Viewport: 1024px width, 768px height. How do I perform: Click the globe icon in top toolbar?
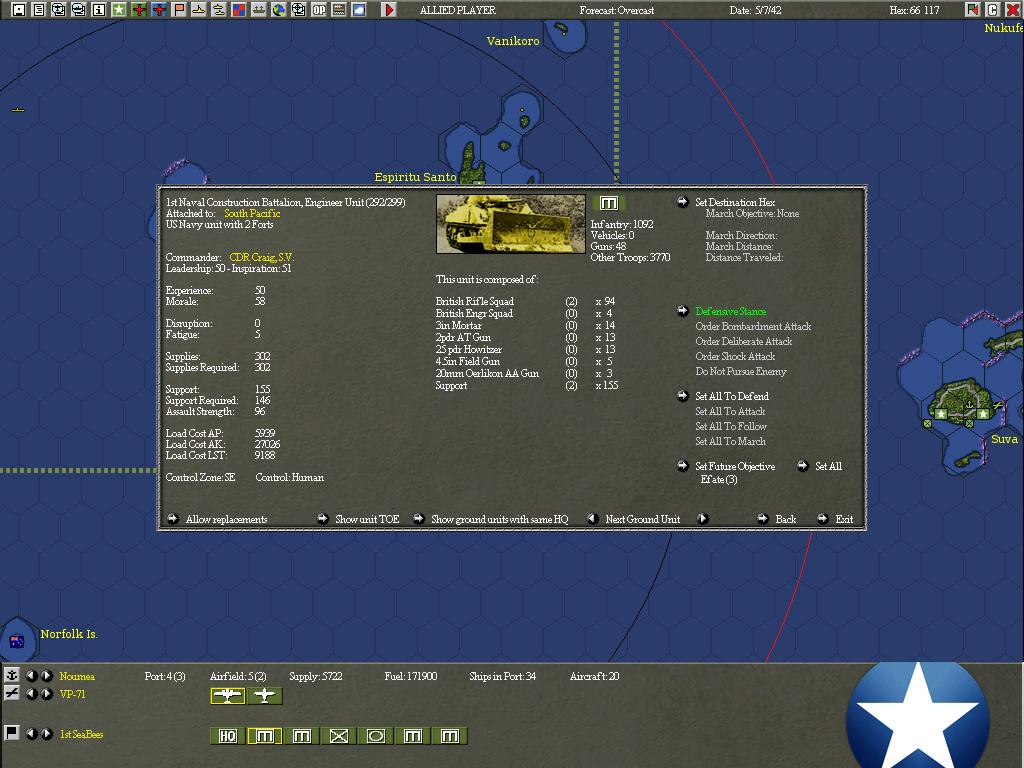pos(279,10)
